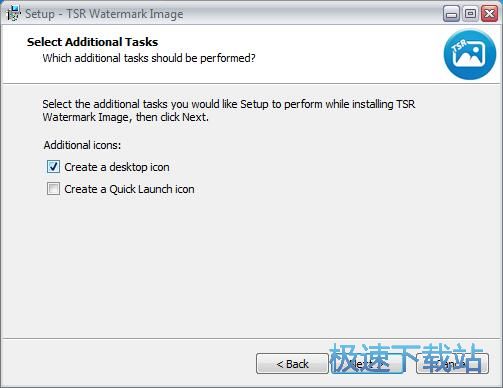Proceed with the Next button
The height and width of the screenshot is (388, 503).
(x=367, y=364)
